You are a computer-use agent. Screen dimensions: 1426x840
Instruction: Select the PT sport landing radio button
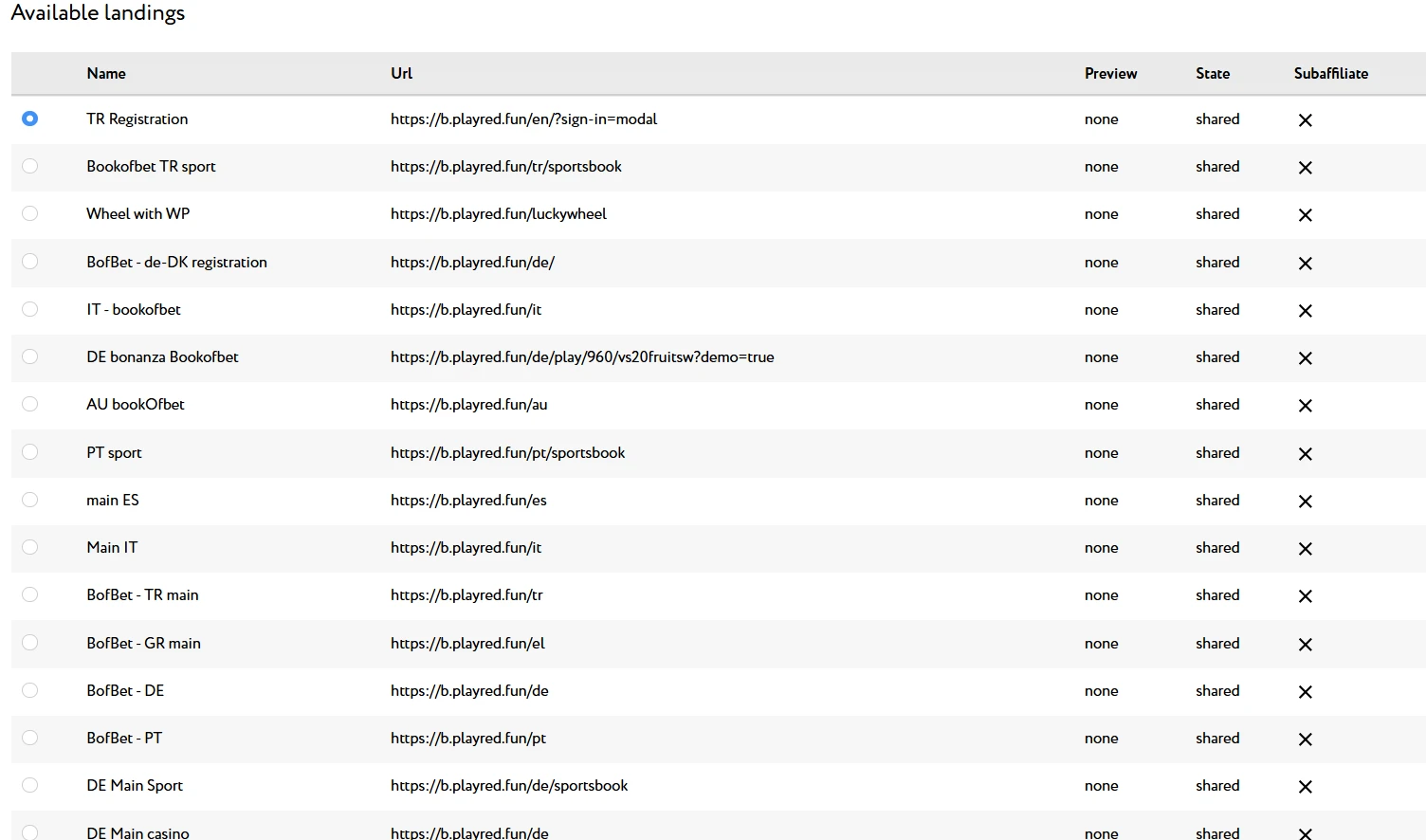click(x=30, y=452)
